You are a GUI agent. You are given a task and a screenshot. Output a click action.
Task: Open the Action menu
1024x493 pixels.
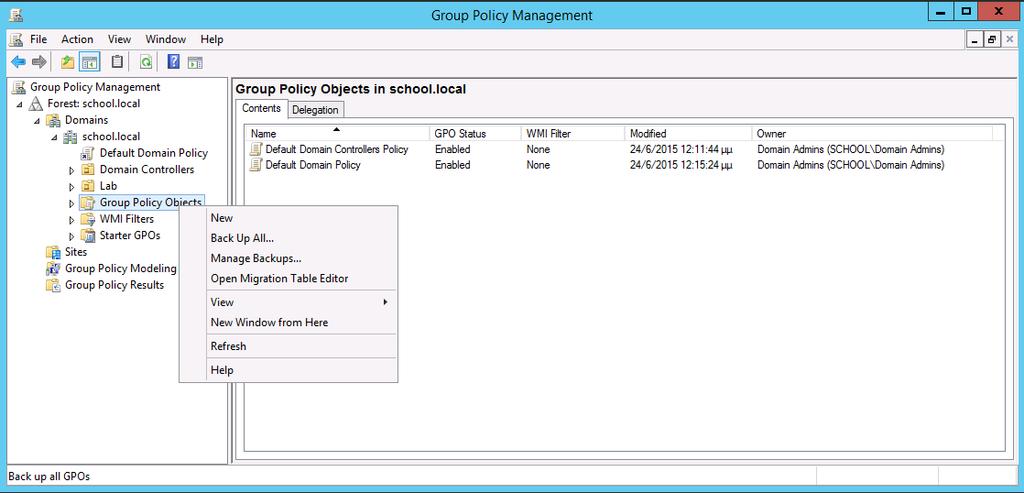77,39
